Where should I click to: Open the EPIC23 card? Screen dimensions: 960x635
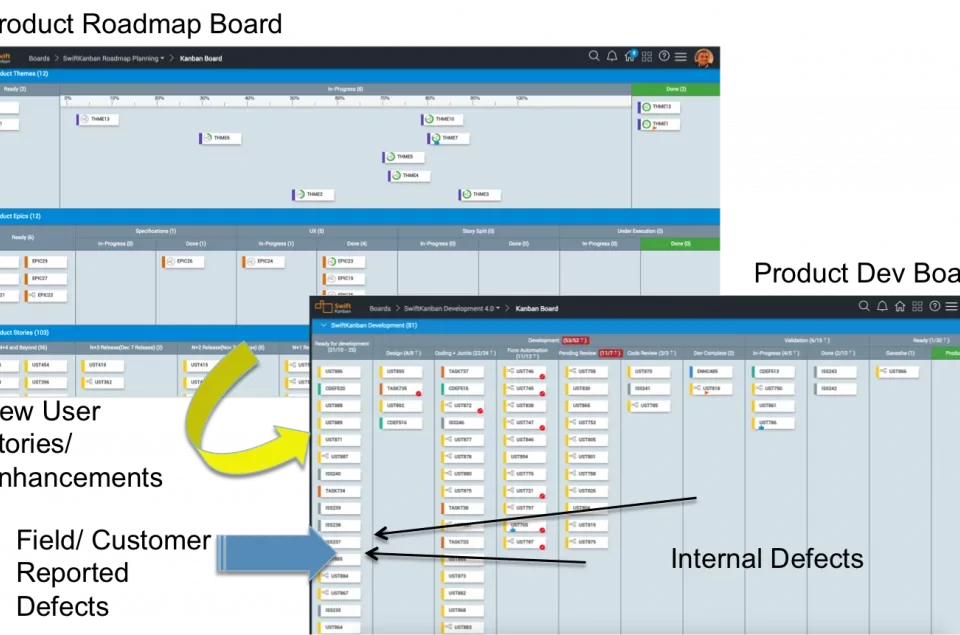tap(344, 261)
